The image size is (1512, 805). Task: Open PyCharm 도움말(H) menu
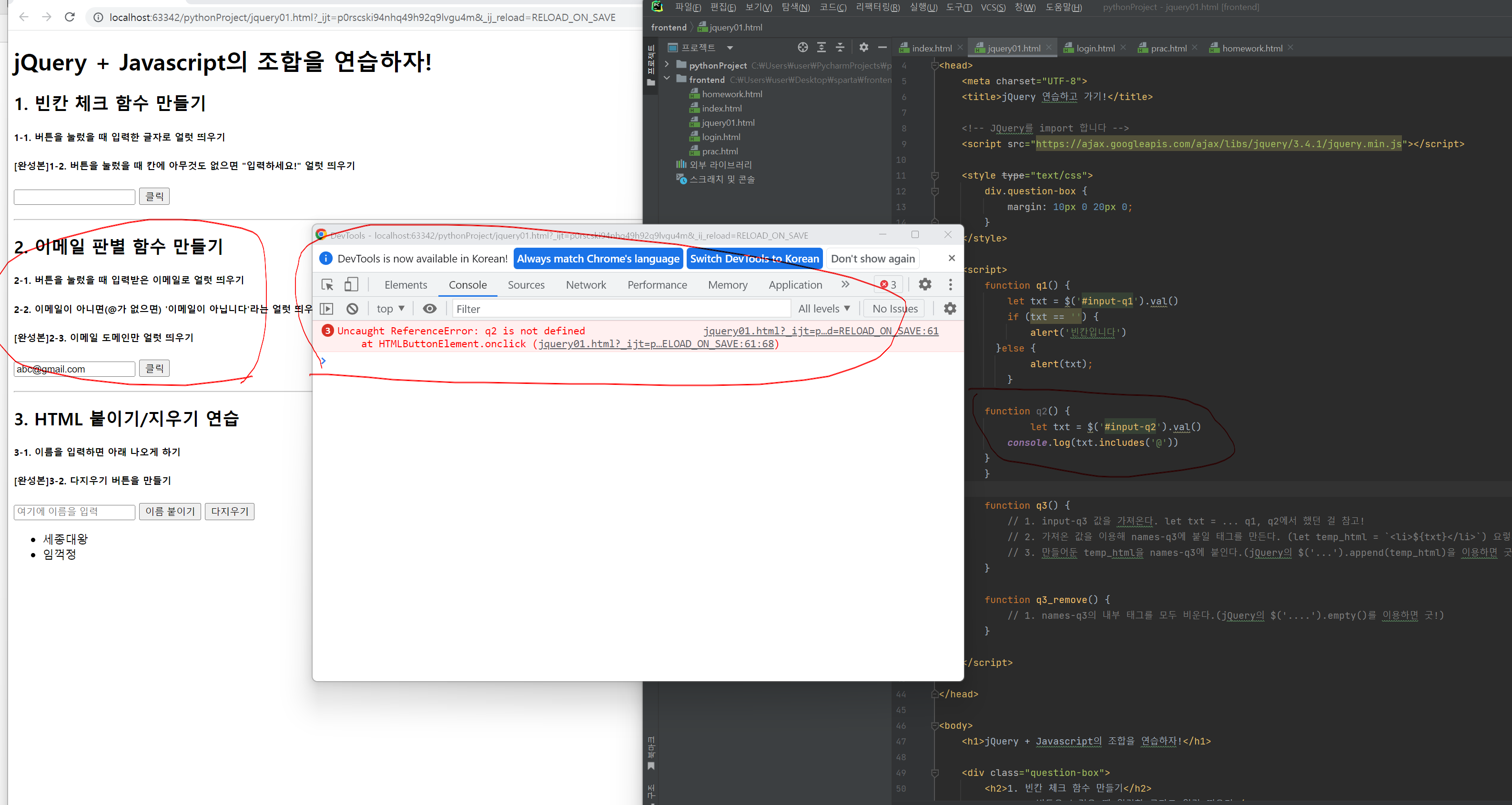pos(1064,7)
